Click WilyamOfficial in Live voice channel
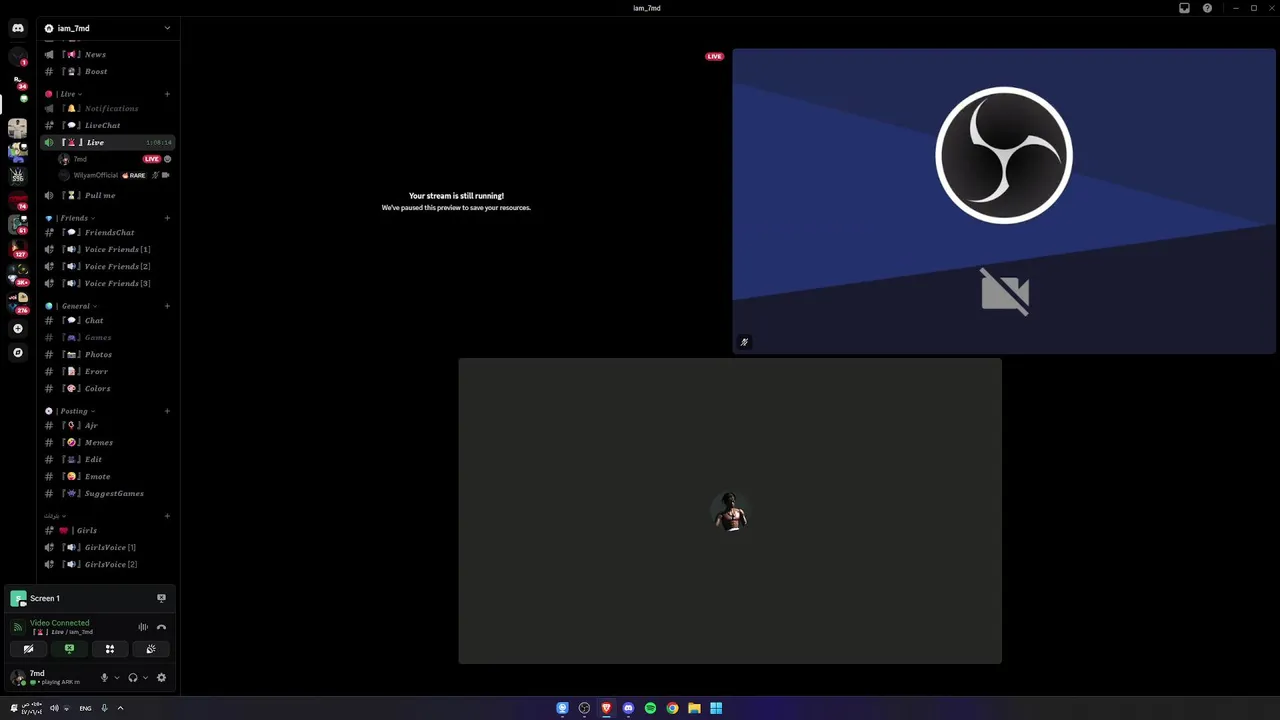The image size is (1280, 720). tap(115, 175)
